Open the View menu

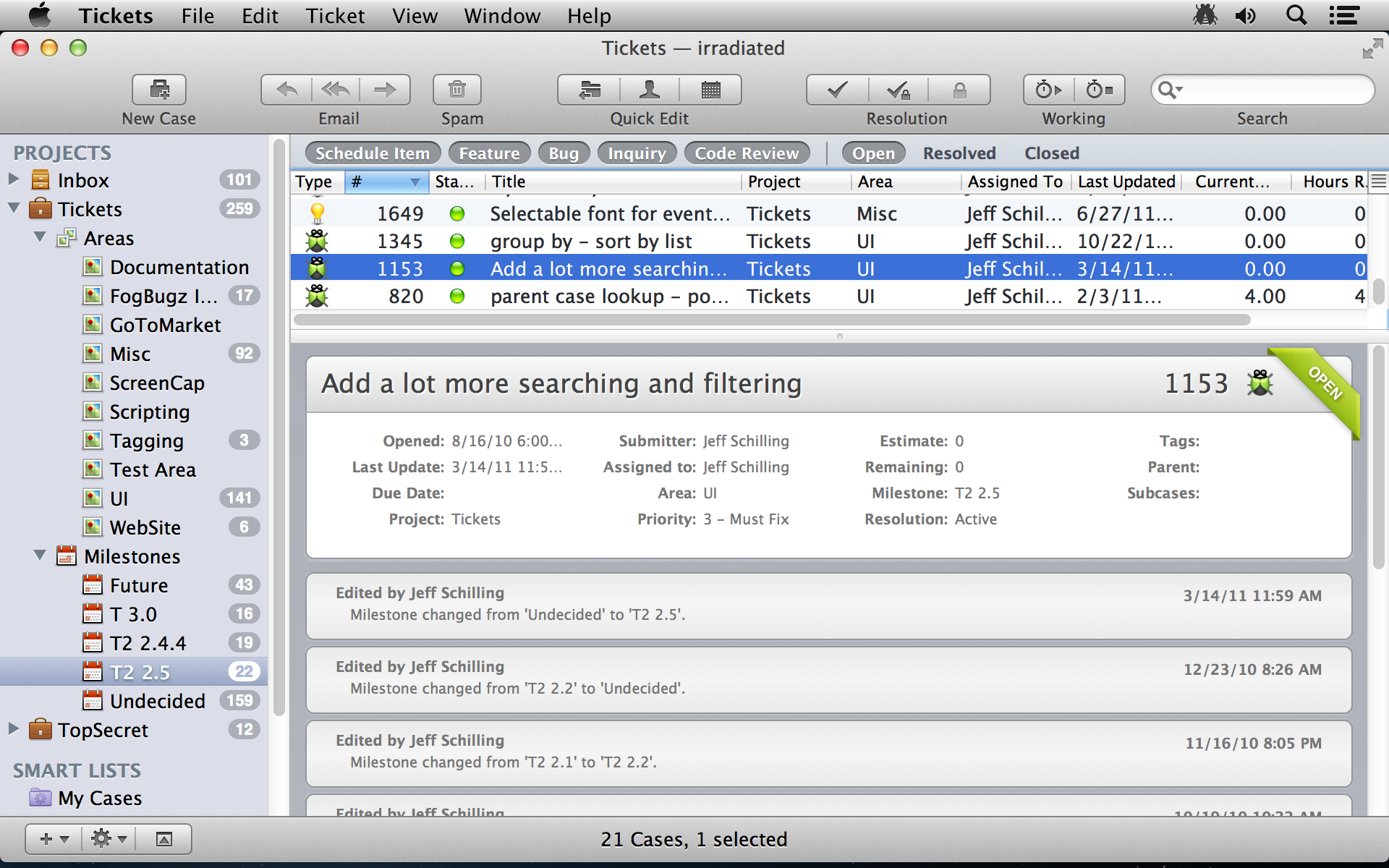(x=415, y=16)
